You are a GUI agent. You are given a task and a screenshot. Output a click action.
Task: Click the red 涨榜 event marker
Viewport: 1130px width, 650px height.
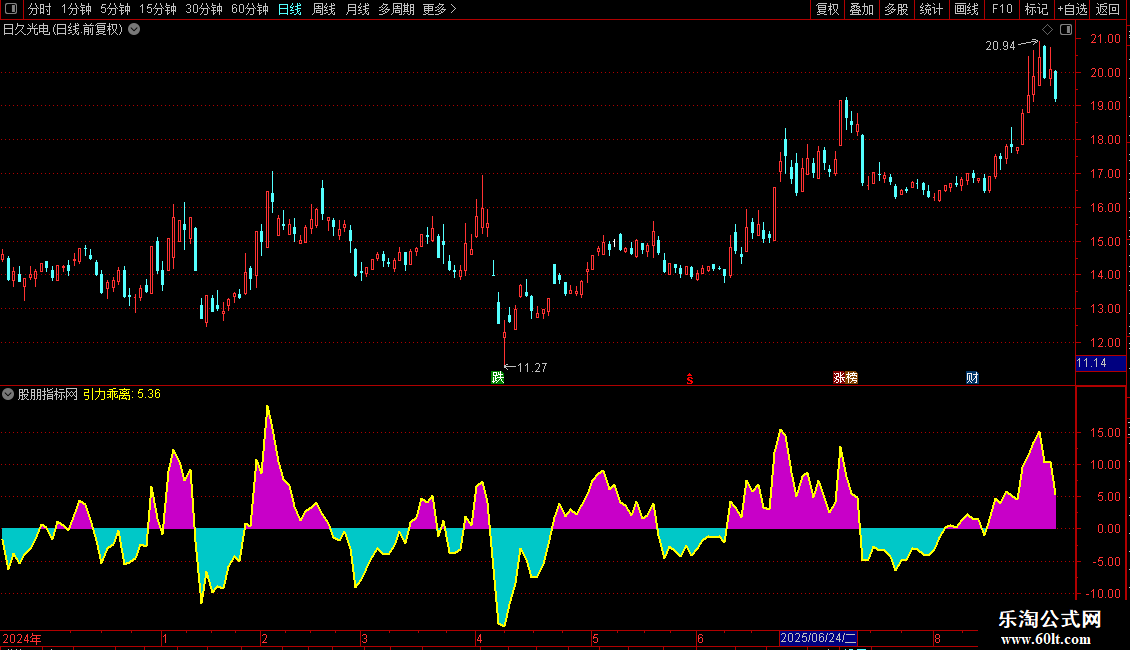point(845,378)
